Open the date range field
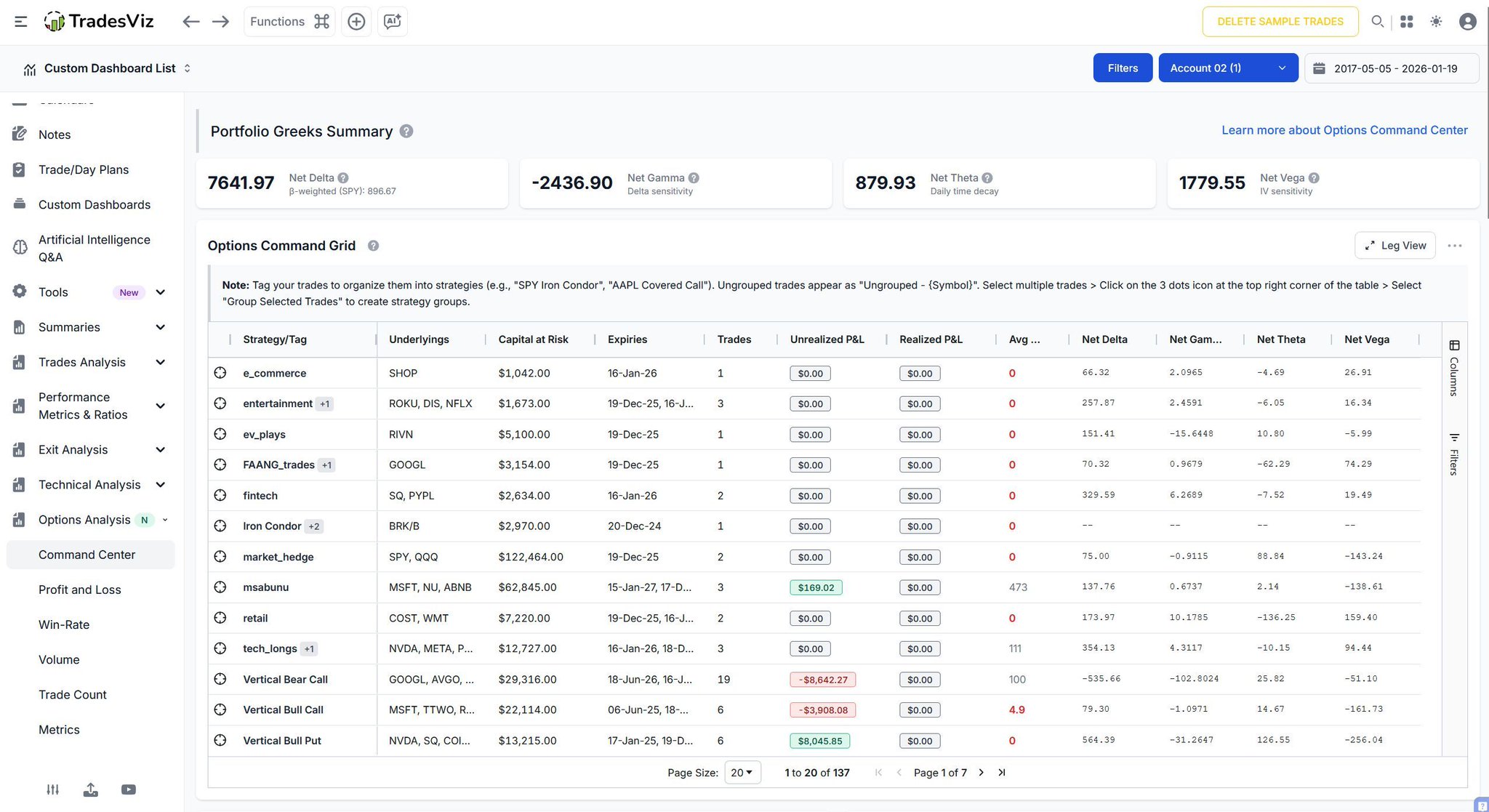This screenshot has width=1489, height=812. click(1392, 68)
